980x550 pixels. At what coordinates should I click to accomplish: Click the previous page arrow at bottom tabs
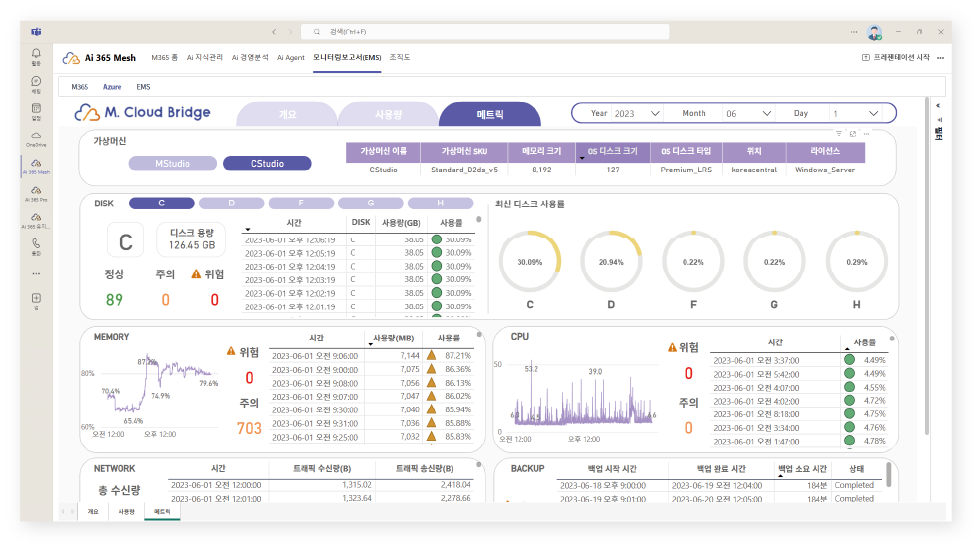point(63,511)
